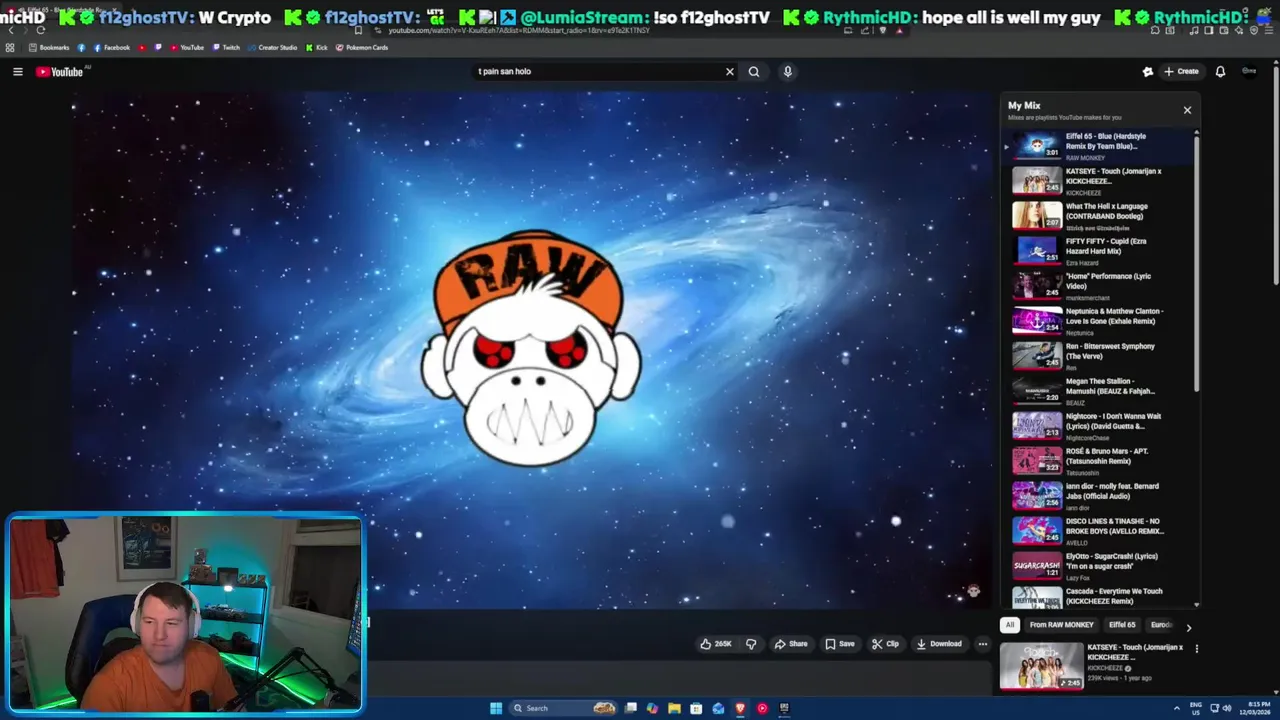This screenshot has width=1280, height=720.
Task: Close the My Mix playlist panel
Action: tap(1187, 110)
